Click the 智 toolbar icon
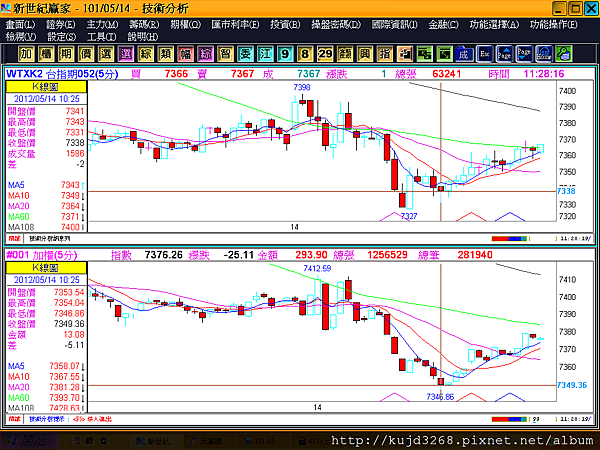600x450 pixels. click(225, 54)
